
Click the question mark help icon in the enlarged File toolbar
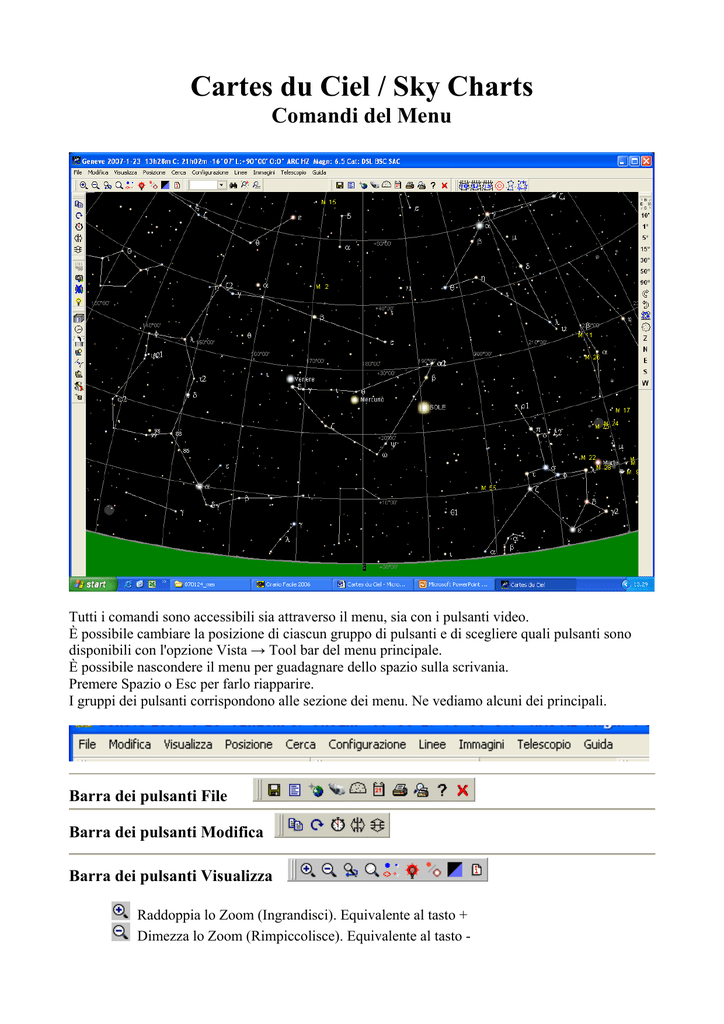point(442,790)
